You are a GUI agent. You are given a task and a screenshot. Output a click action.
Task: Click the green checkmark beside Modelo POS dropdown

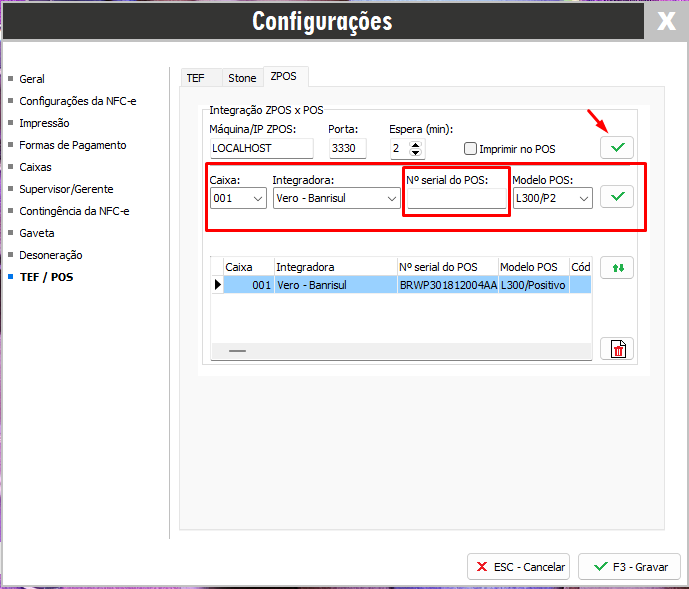(x=617, y=197)
